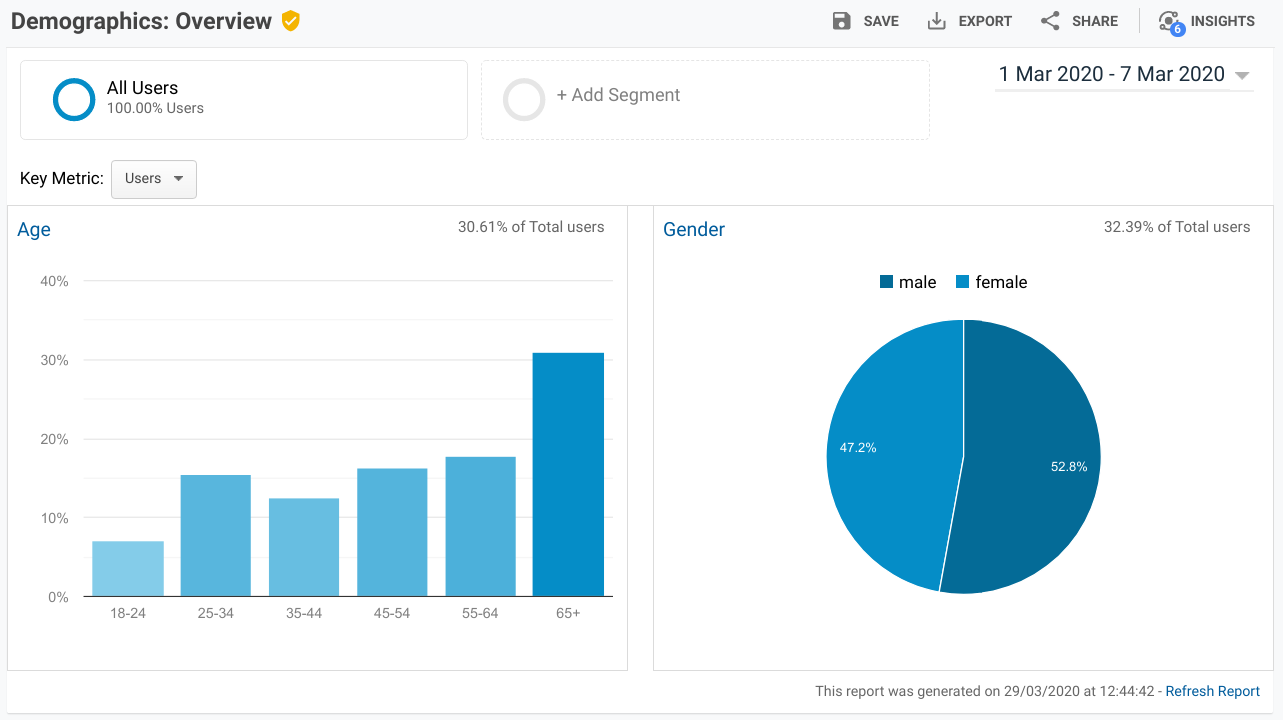
Task: Click the 18-24 age bar
Action: pos(128,569)
